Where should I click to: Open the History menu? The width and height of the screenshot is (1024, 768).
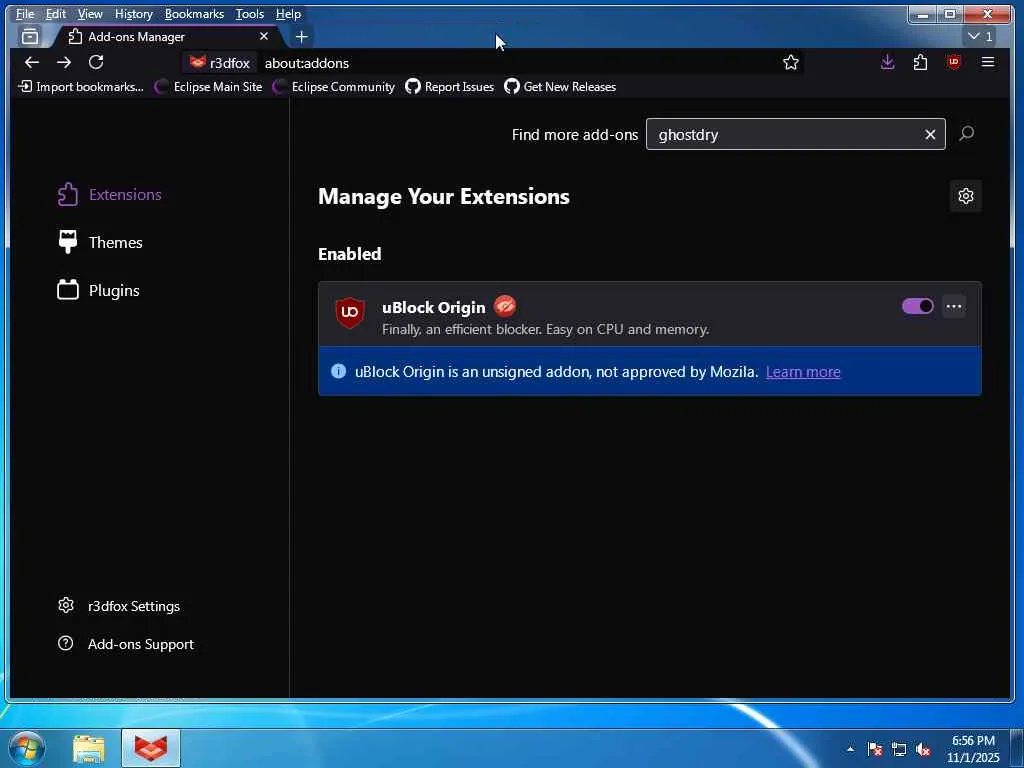pos(133,14)
